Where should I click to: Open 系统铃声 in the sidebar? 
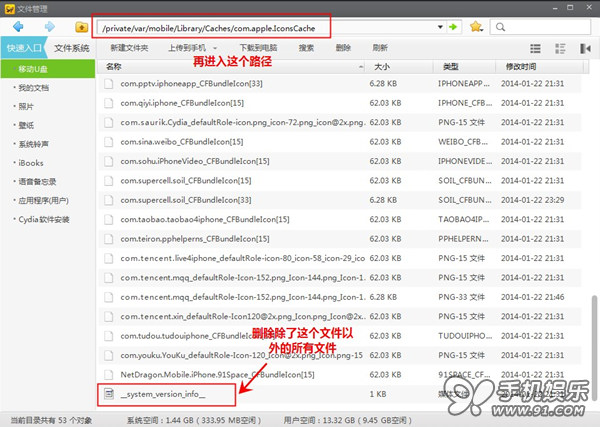pyautogui.click(x=34, y=144)
